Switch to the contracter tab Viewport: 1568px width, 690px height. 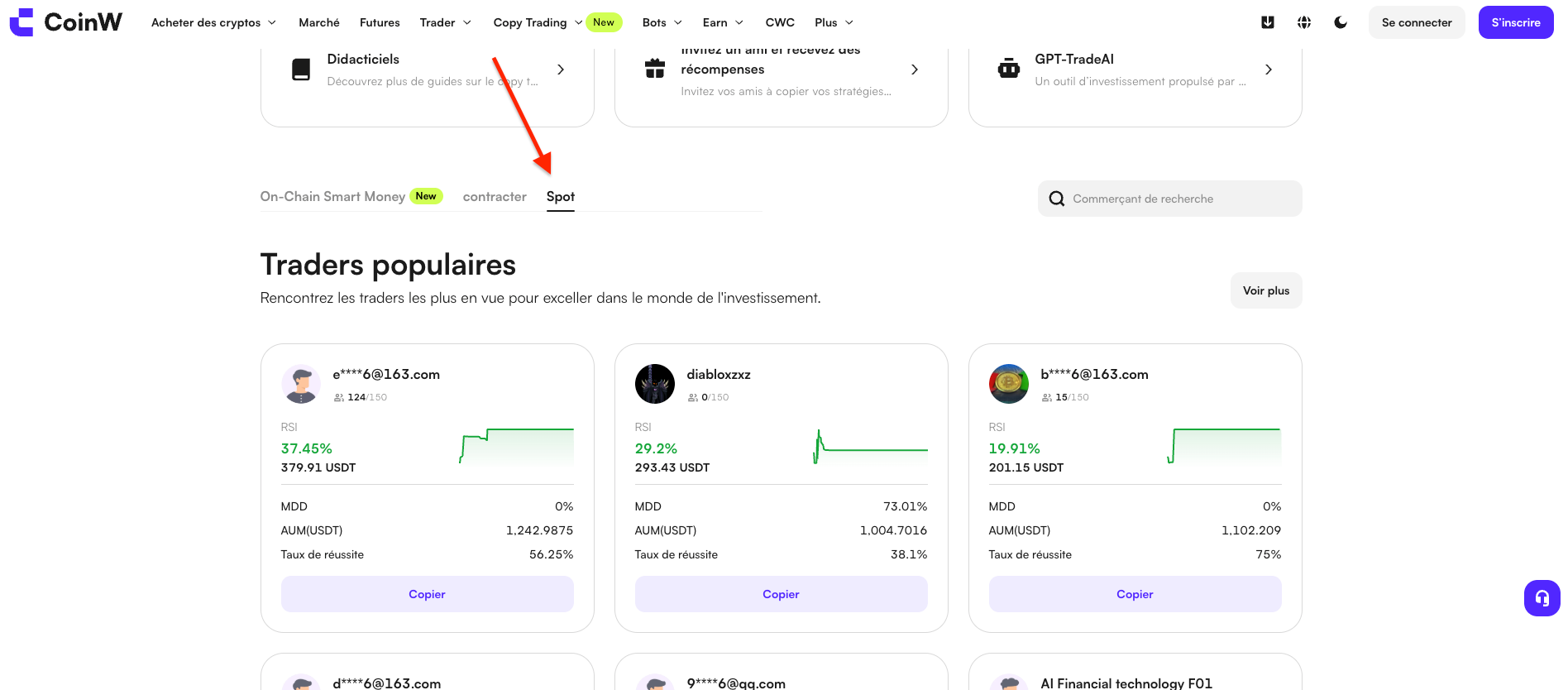pos(495,196)
